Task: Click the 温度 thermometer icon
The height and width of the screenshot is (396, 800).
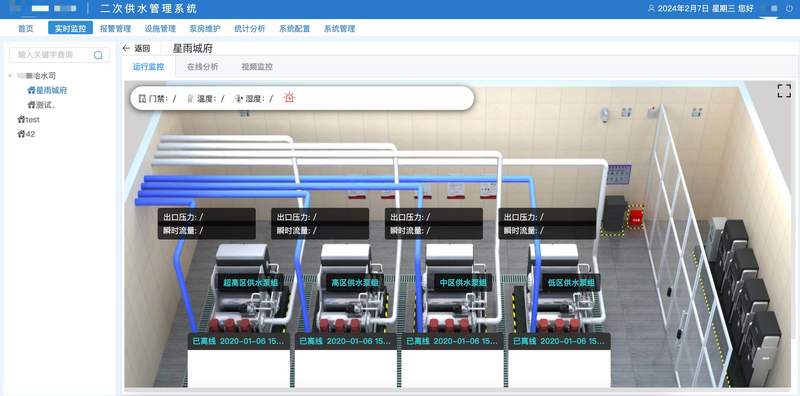Action: pyautogui.click(x=190, y=98)
